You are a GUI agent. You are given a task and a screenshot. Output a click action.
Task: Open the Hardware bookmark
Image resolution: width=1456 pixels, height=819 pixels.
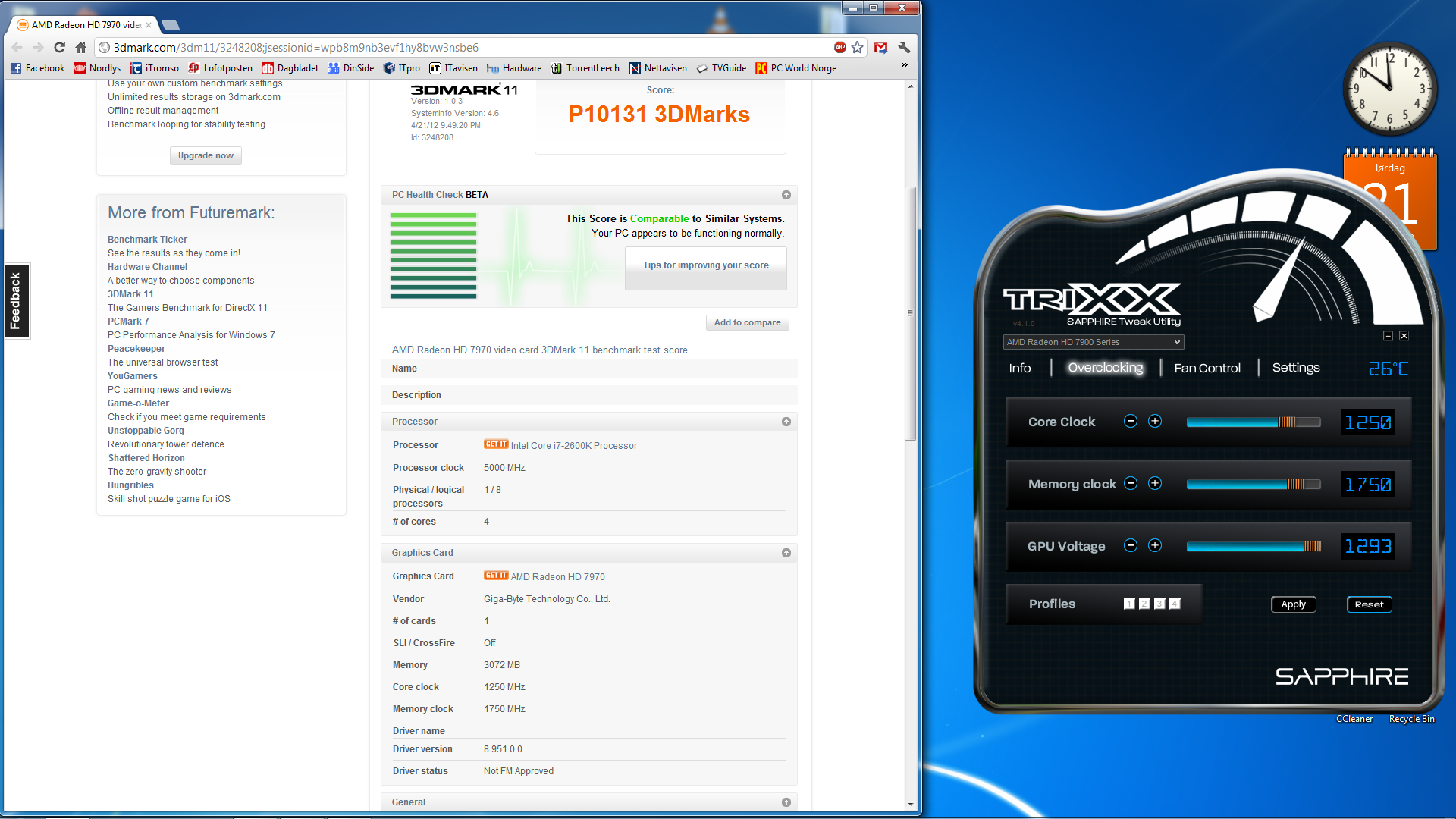coord(514,68)
